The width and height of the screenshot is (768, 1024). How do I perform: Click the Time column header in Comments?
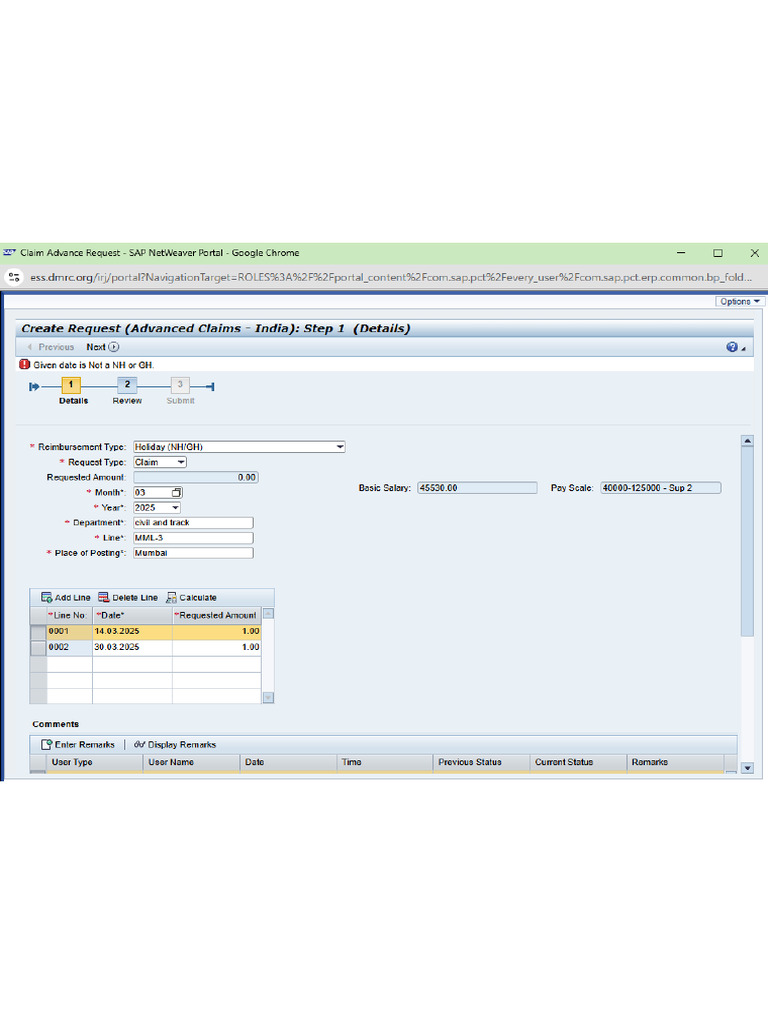tap(385, 762)
